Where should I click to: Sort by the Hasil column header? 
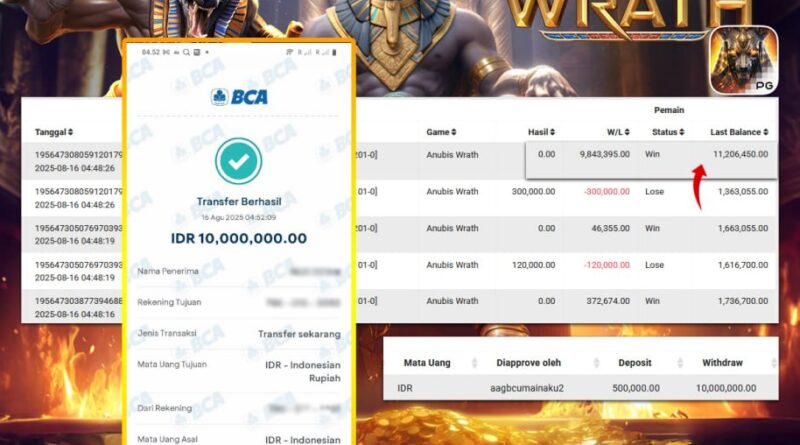[541, 132]
